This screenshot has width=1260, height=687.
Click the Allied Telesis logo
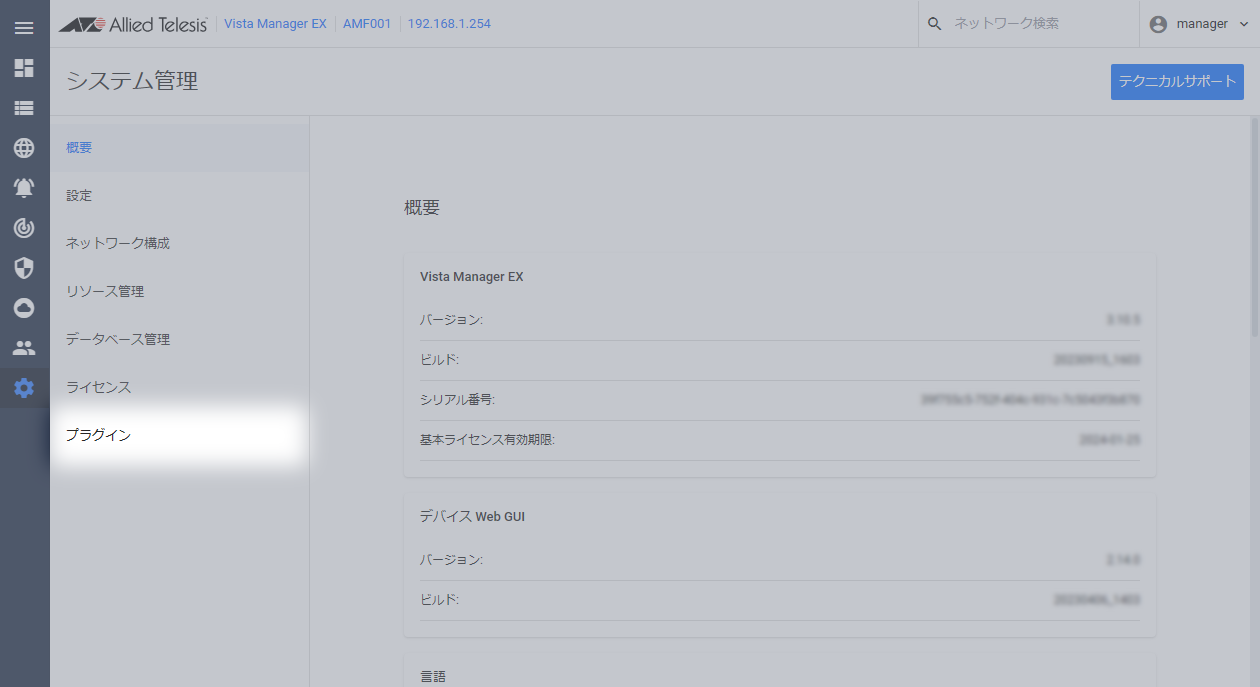coord(132,24)
